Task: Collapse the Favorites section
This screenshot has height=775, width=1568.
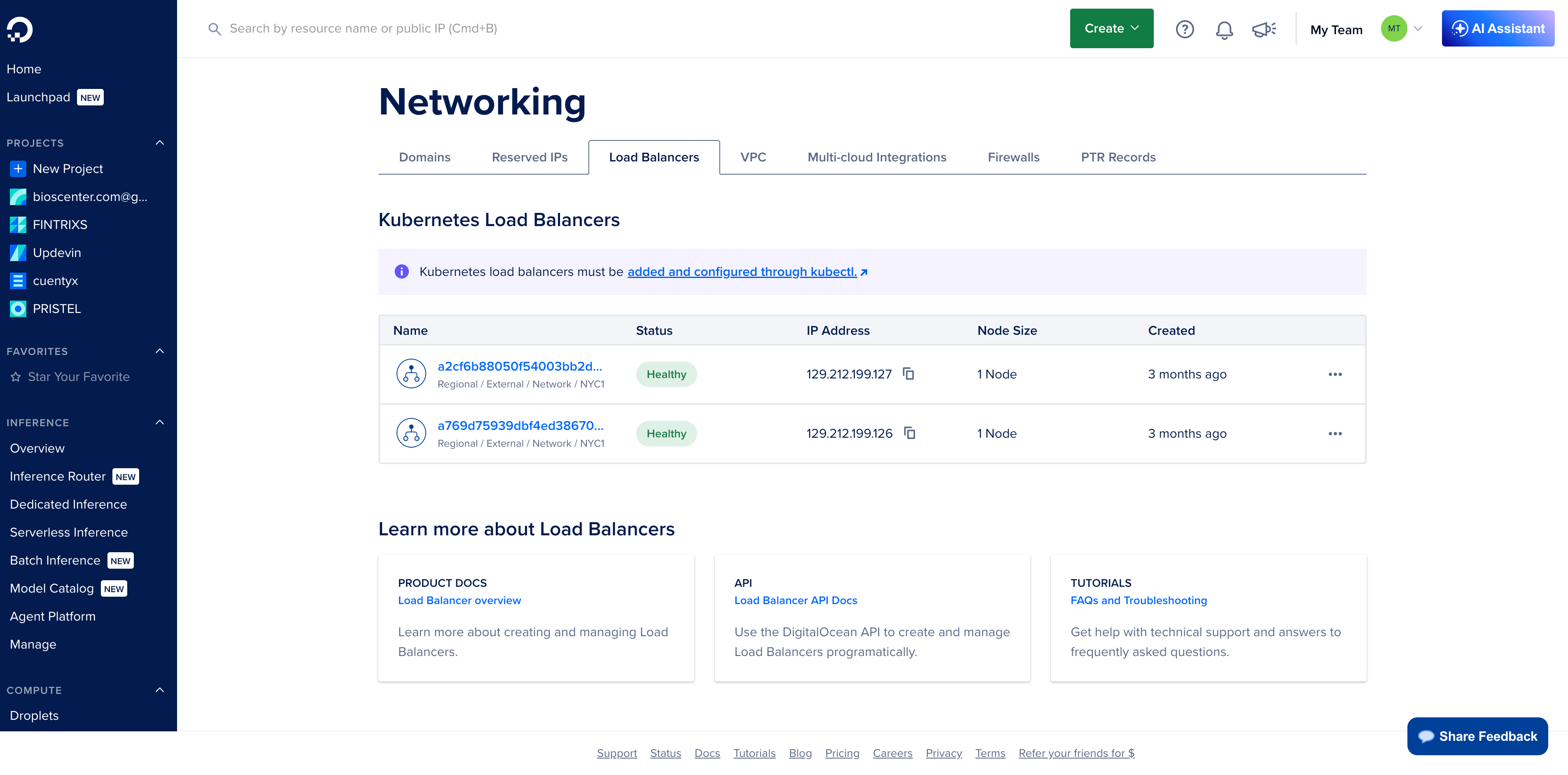Action: 159,351
